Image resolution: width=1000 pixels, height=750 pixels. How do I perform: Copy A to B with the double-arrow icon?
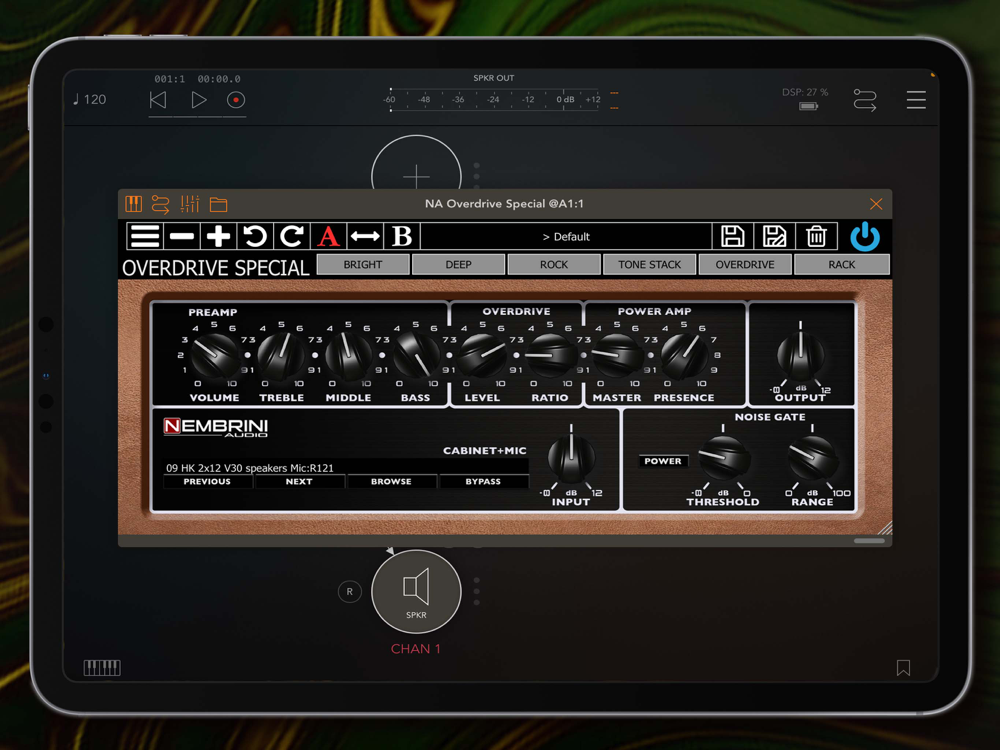pos(365,237)
